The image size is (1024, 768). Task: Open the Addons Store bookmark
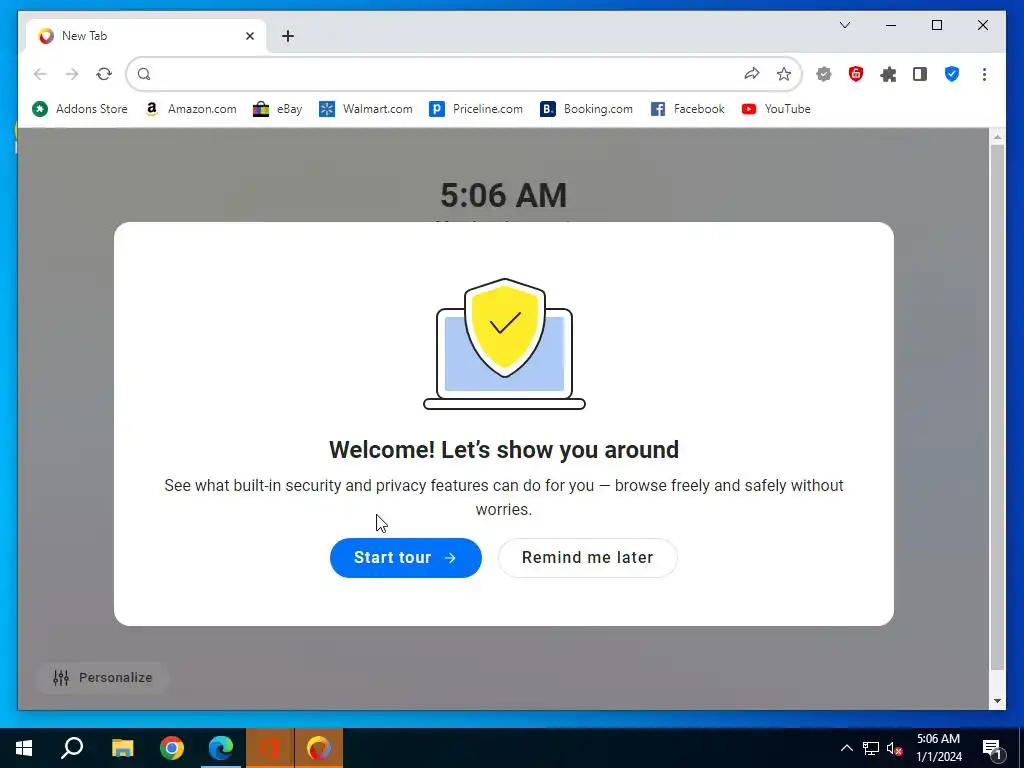click(x=80, y=109)
